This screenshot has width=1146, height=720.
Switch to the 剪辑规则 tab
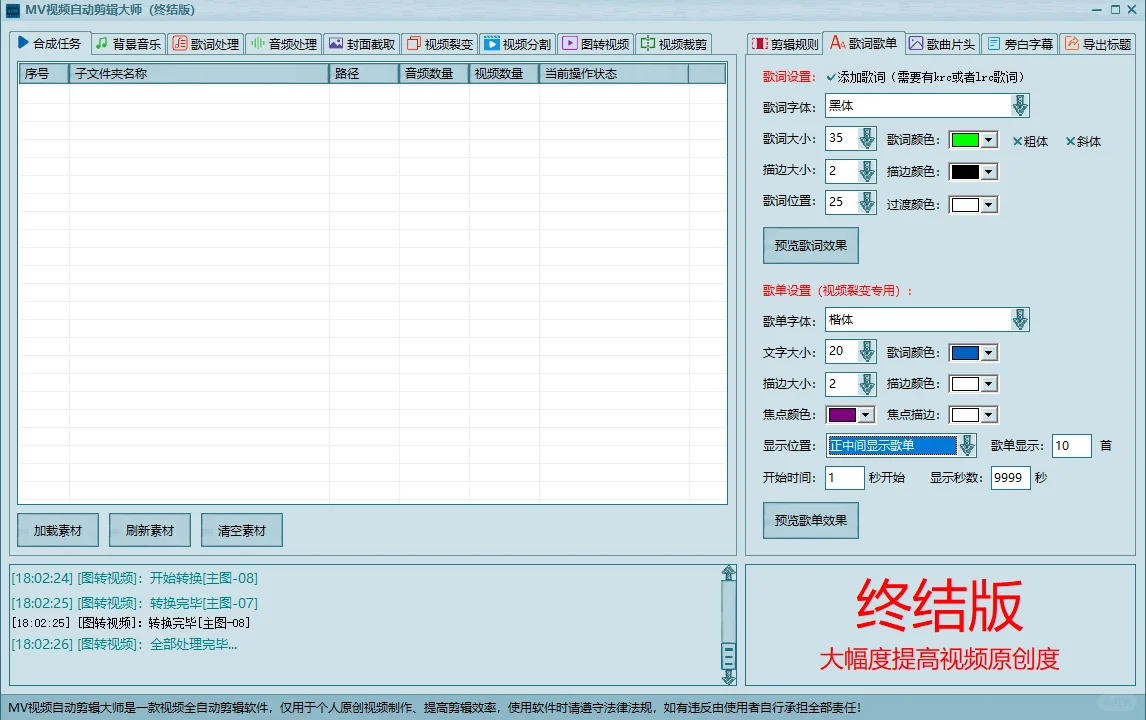784,43
